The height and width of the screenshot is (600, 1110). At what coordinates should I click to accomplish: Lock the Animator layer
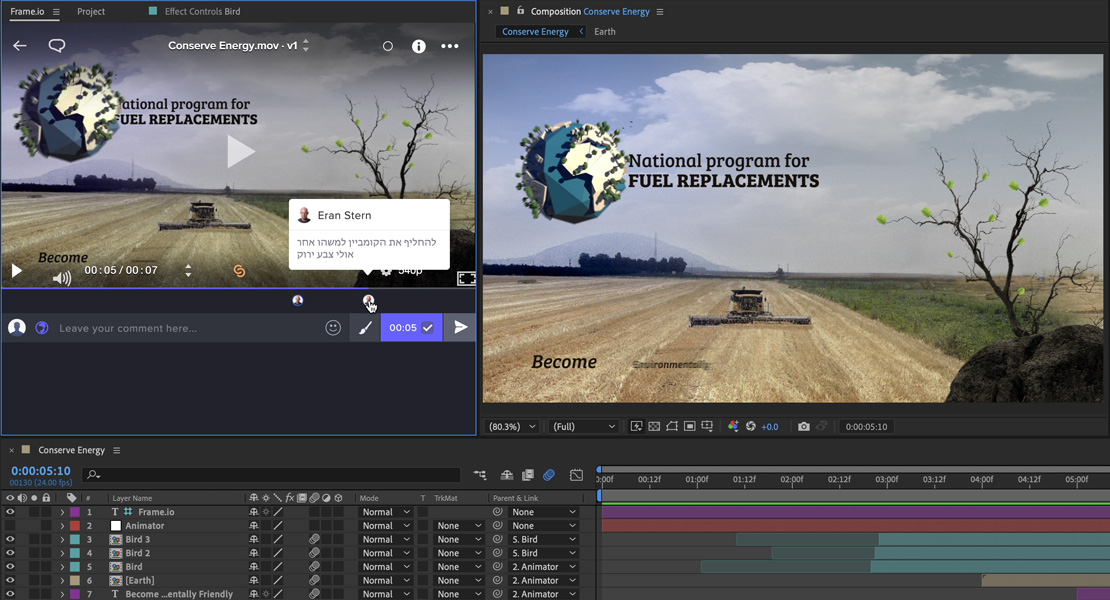click(x=46, y=525)
